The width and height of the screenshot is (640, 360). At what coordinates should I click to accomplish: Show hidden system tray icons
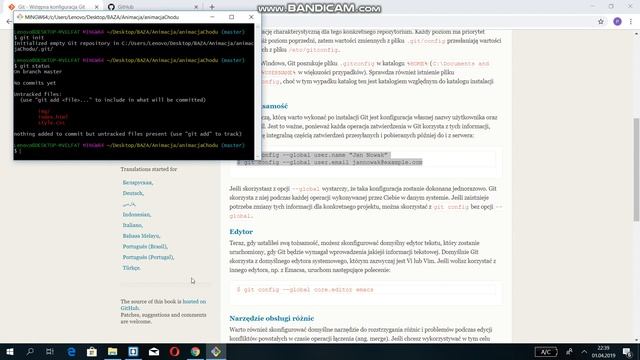tap(584, 351)
